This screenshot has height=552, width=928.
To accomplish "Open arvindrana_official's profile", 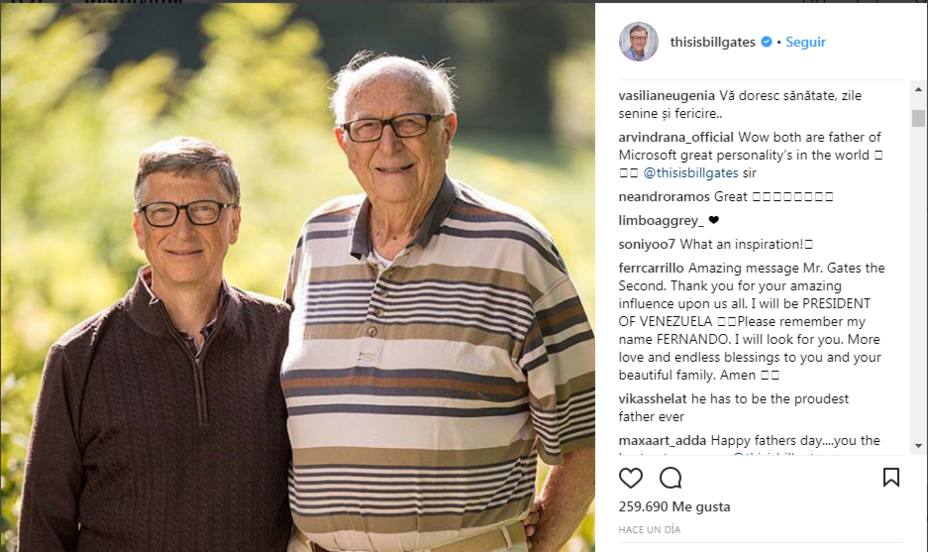I will [x=676, y=137].
